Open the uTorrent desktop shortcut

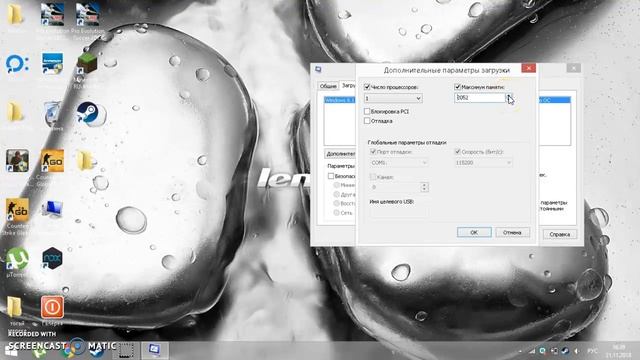[17, 259]
